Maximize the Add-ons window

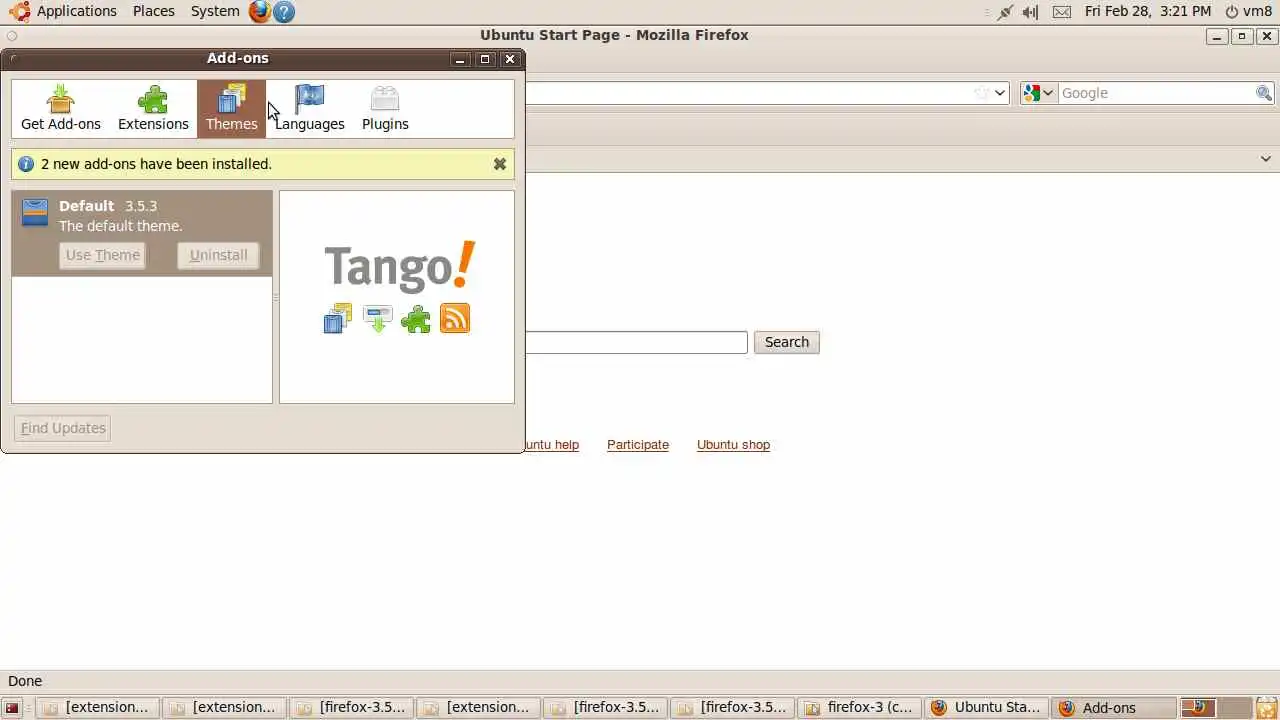[x=485, y=59]
